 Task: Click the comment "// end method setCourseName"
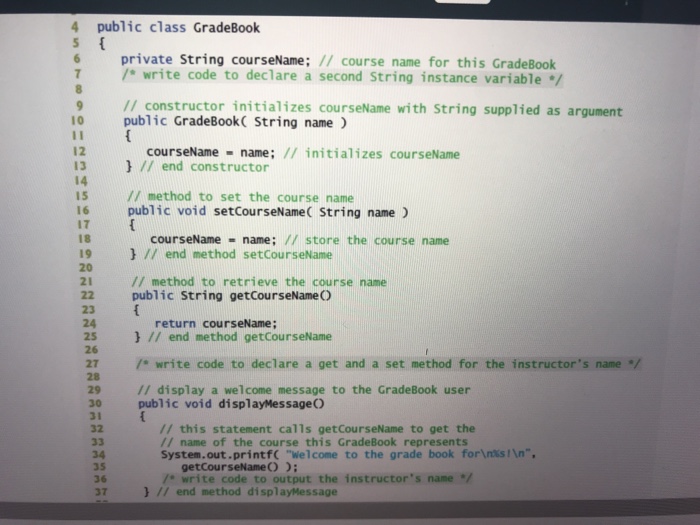coord(238,254)
